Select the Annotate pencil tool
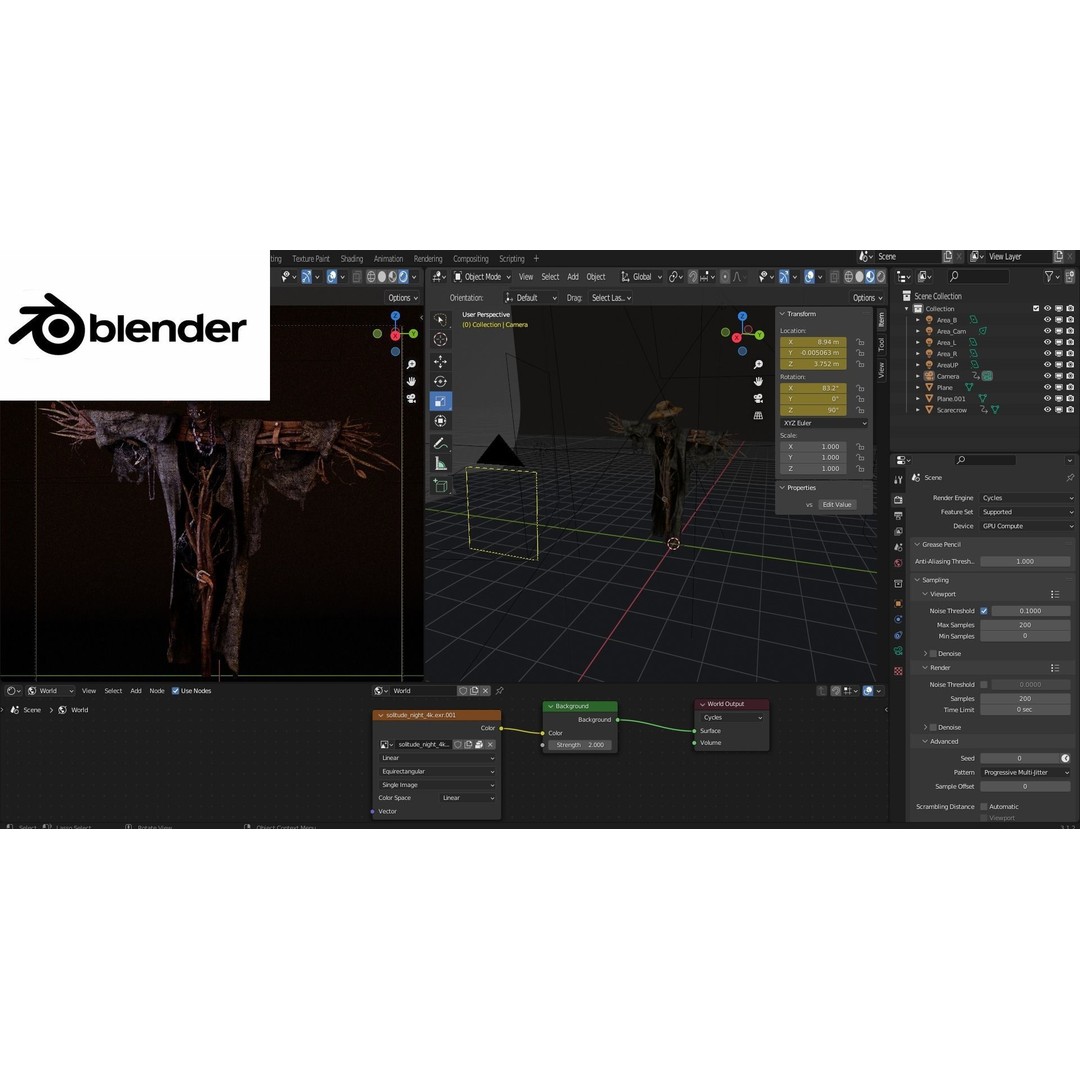Screen dimensions: 1080x1080 pyautogui.click(x=441, y=444)
